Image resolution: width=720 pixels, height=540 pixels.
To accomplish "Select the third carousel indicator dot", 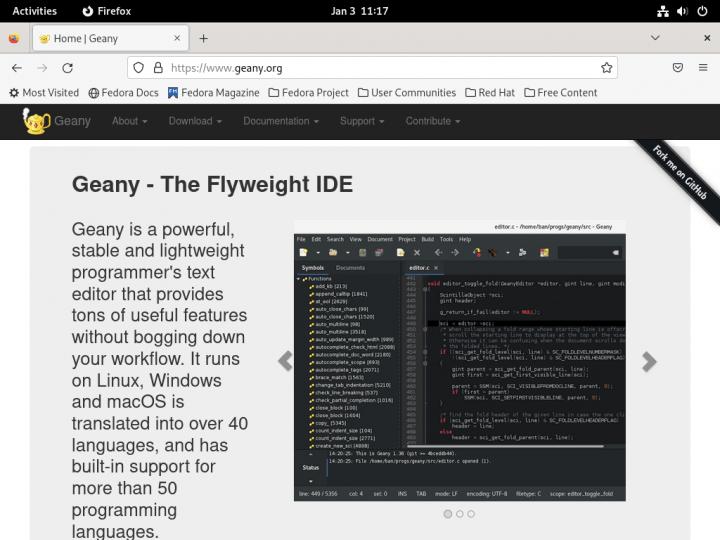I will click(471, 514).
